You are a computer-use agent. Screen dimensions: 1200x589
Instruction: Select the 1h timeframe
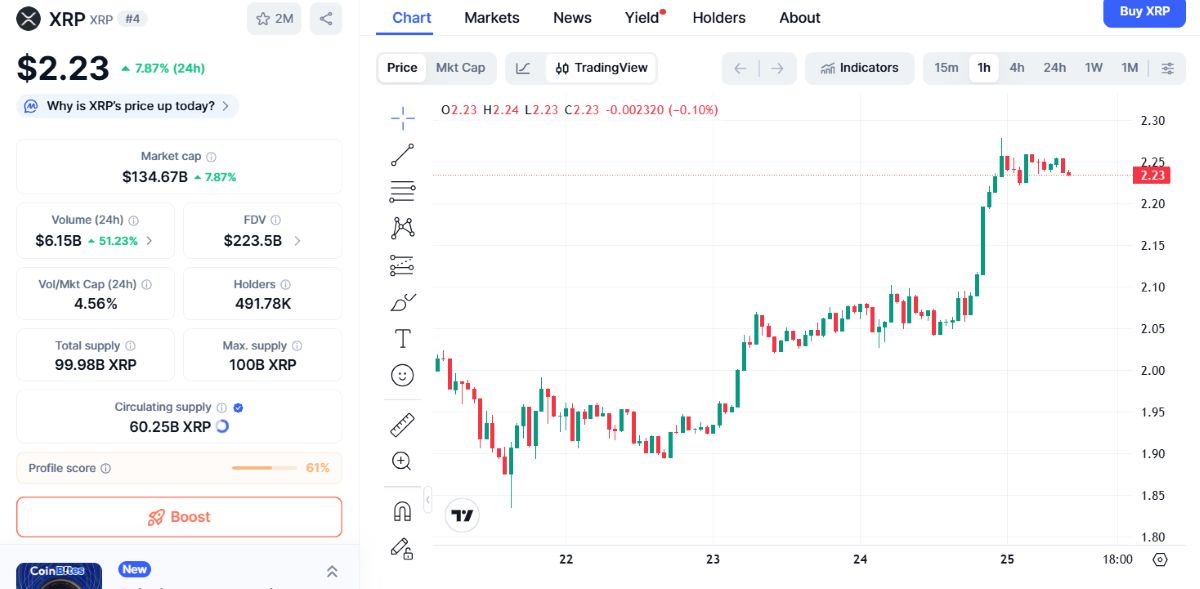(984, 68)
